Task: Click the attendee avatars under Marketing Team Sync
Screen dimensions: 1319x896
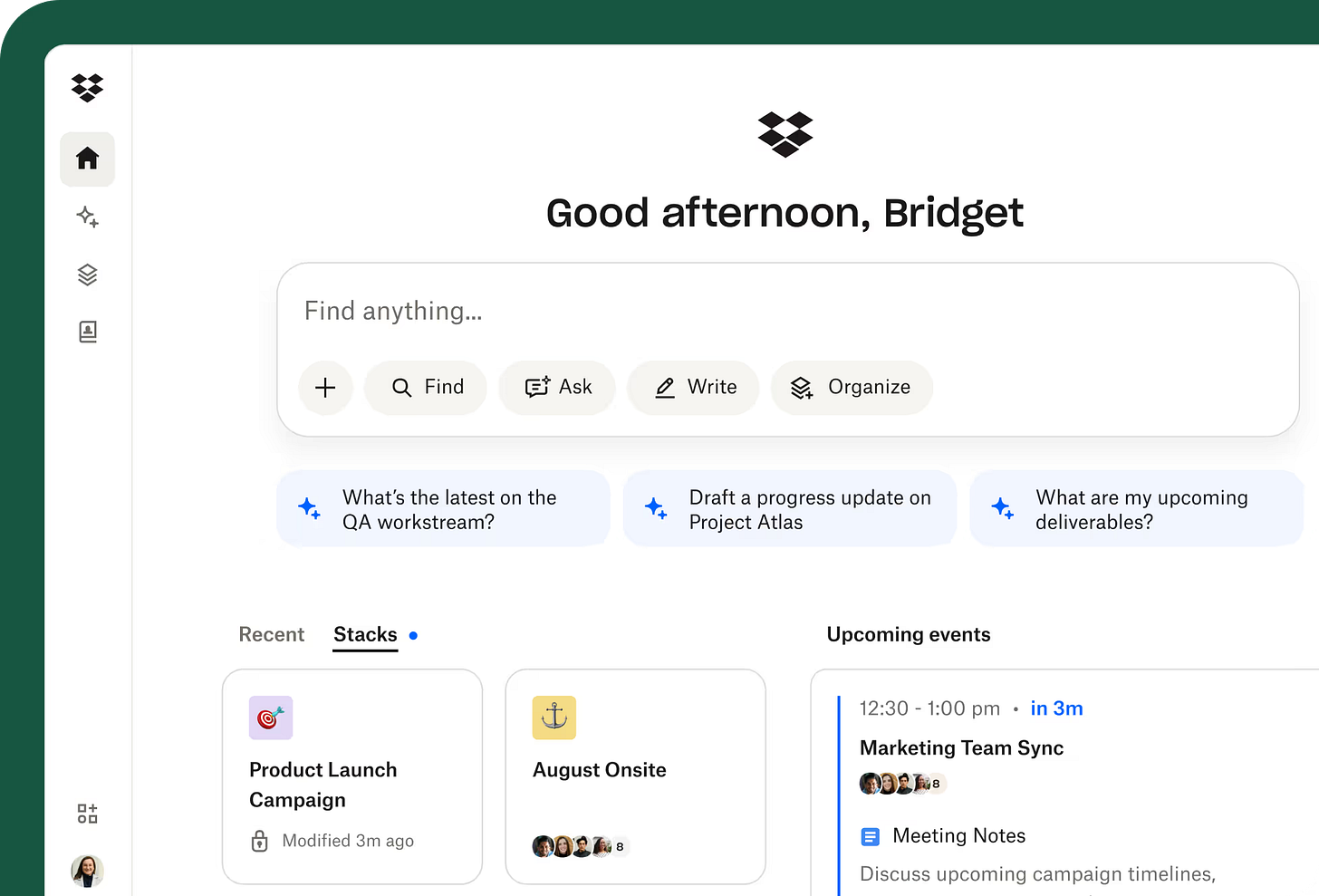Action: pyautogui.click(x=903, y=784)
